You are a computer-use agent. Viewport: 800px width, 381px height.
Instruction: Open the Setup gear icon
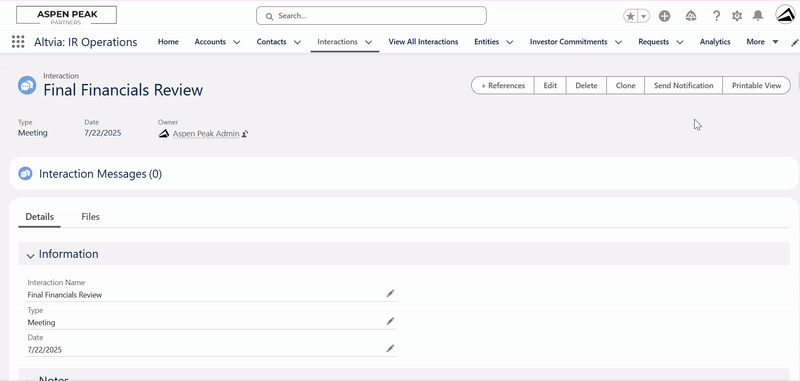pos(737,16)
